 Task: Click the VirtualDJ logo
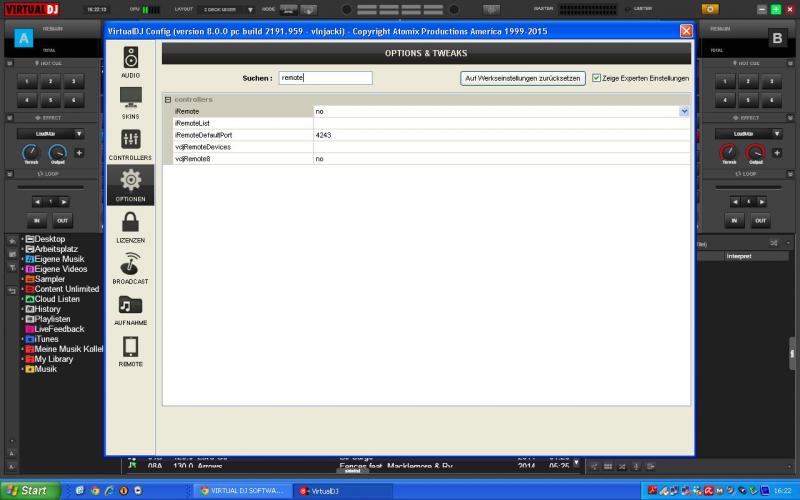point(32,9)
